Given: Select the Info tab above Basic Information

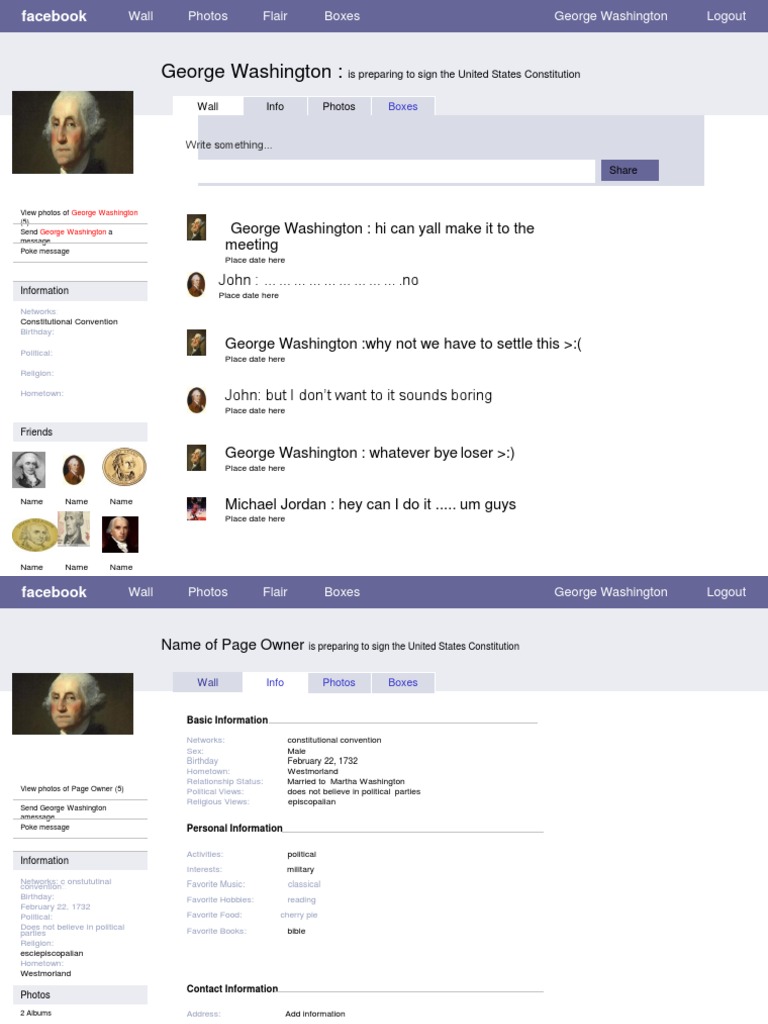Looking at the screenshot, I should click(x=275, y=682).
